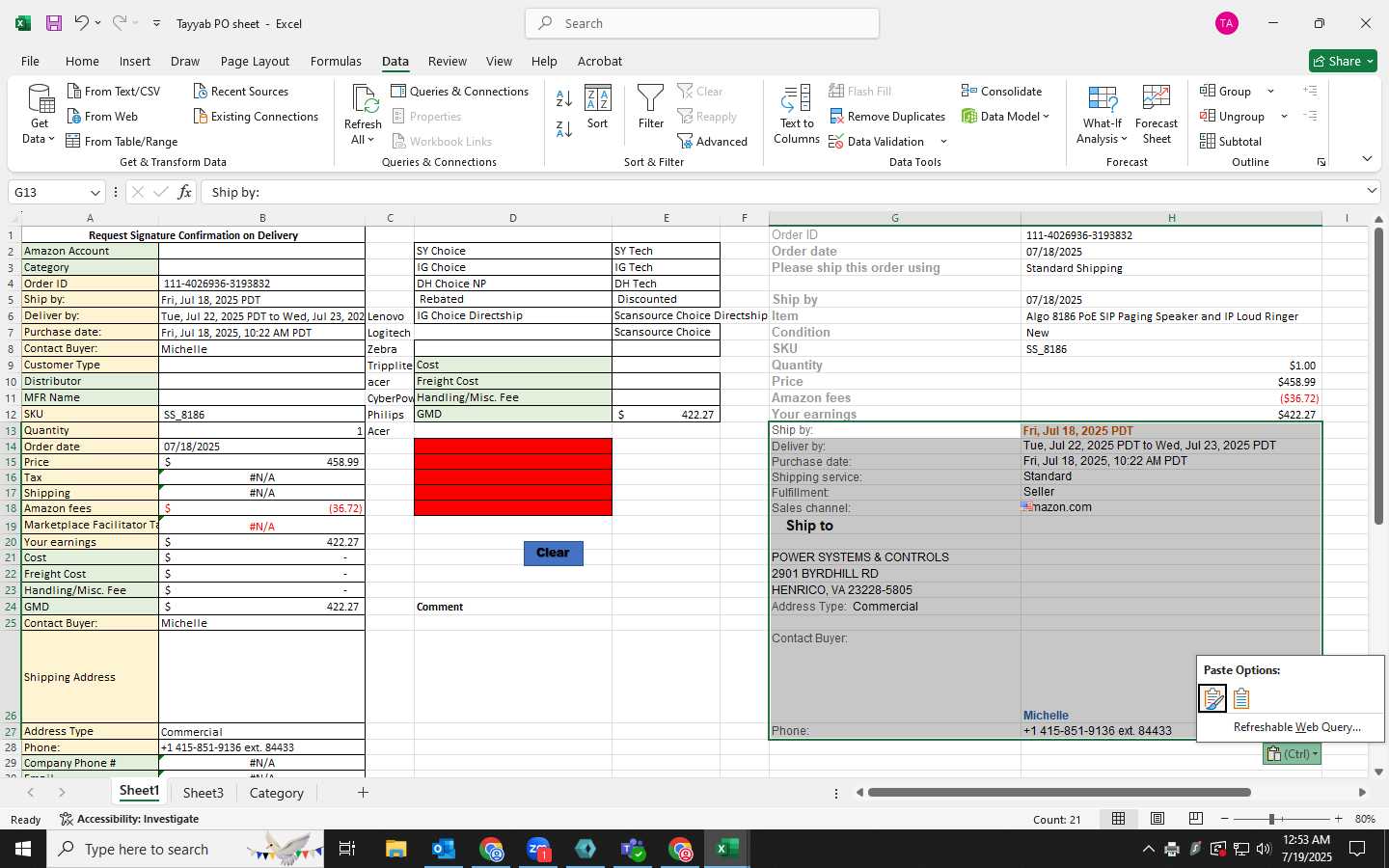Open the Sort dialog
This screenshot has width=1389, height=868.
click(x=598, y=107)
